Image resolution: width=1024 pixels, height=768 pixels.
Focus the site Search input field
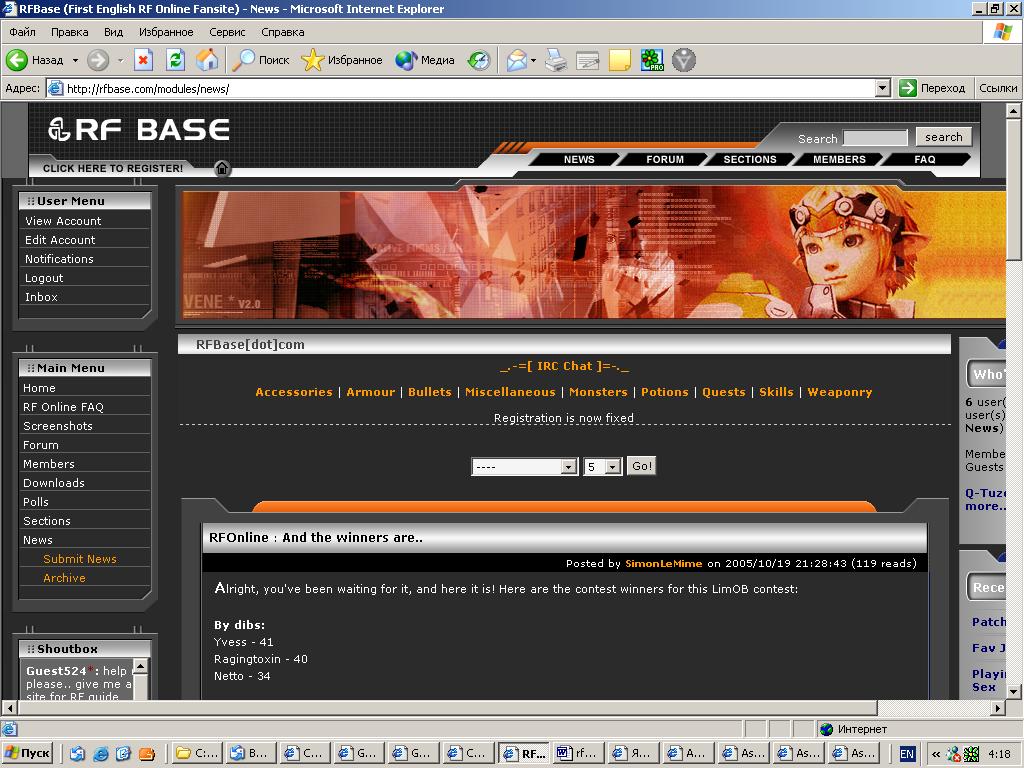tap(875, 138)
